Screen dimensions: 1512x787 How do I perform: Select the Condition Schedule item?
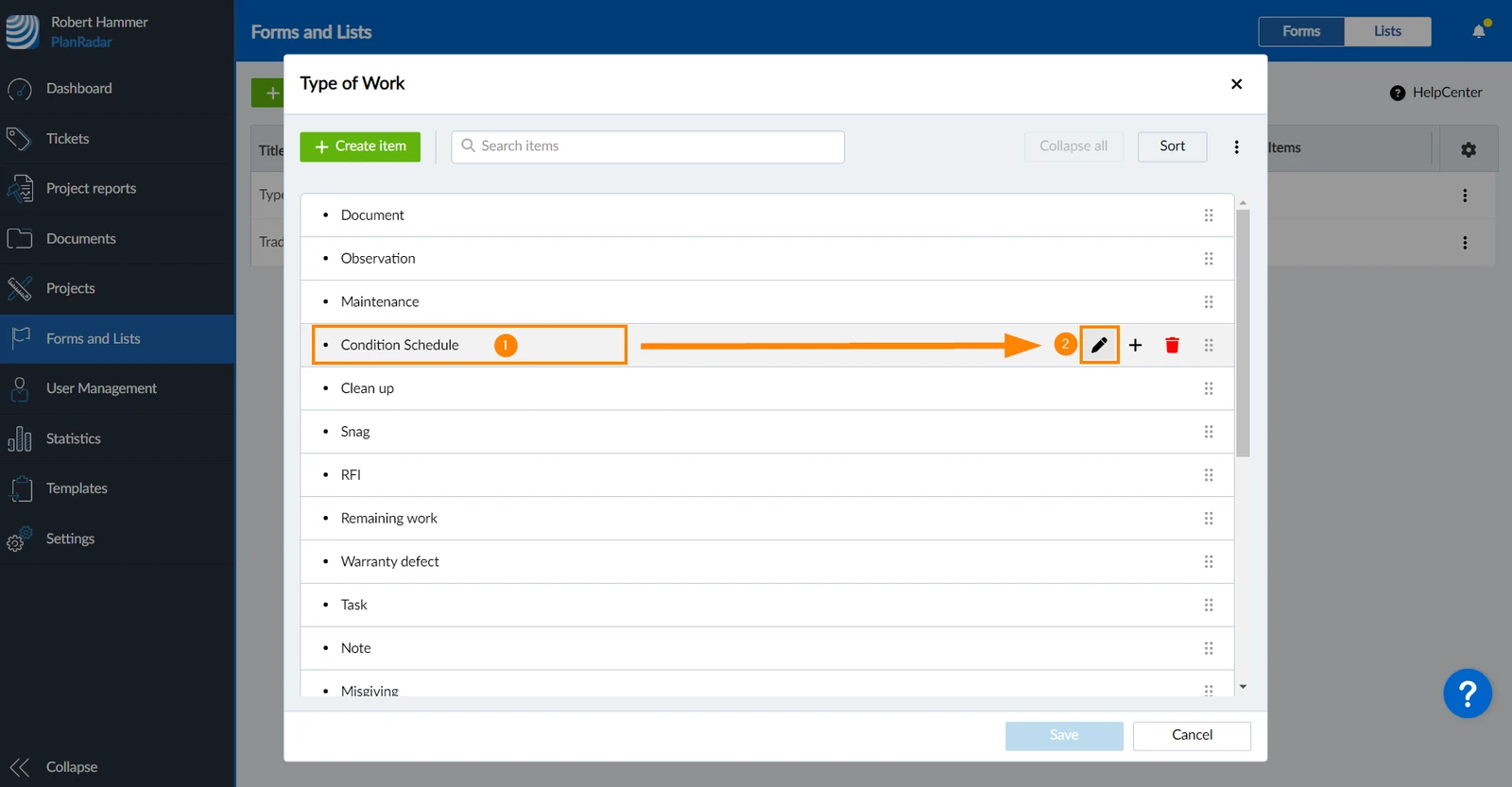coord(766,345)
